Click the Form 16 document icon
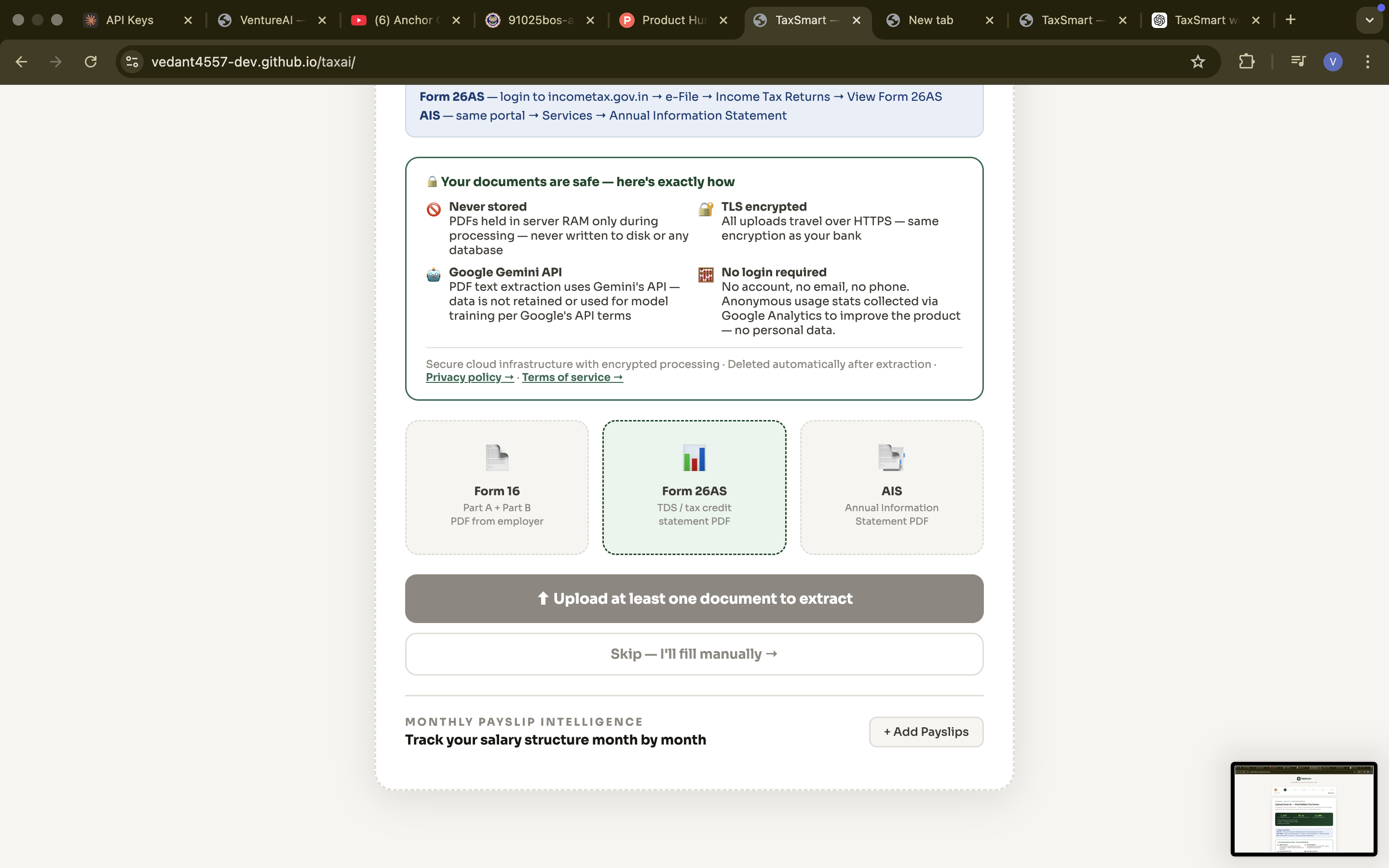1389x868 pixels. pos(496,458)
